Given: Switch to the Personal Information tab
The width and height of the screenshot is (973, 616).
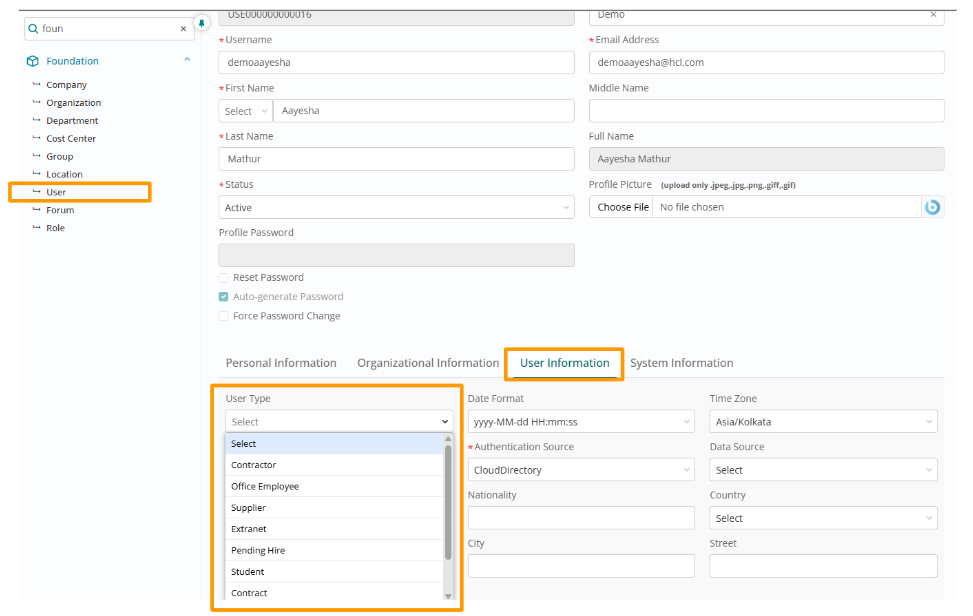Looking at the screenshot, I should pos(281,363).
